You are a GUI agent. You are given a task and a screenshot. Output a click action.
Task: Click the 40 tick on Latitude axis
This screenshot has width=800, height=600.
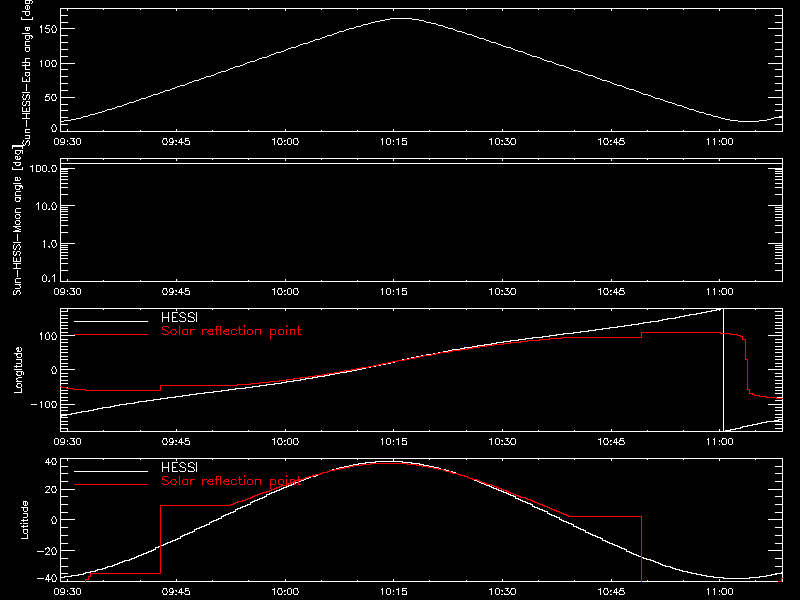[x=51, y=462]
